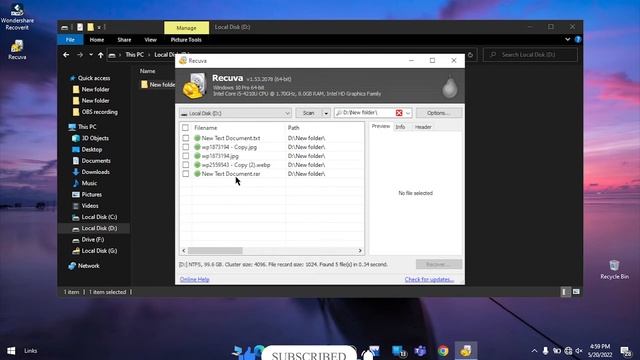Check New Text Document.rar checkbox
The height and width of the screenshot is (360, 640).
[186, 174]
